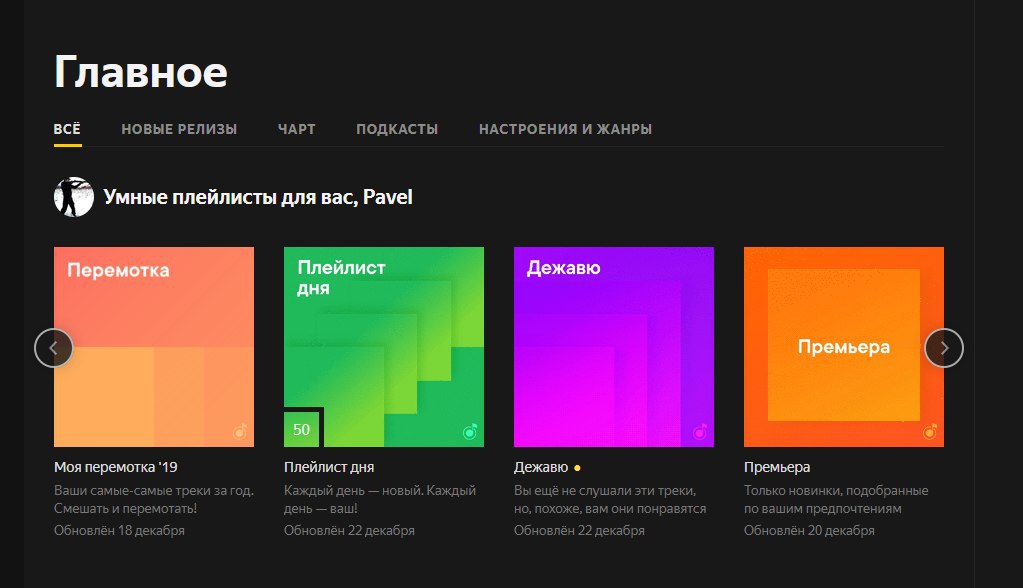This screenshot has width=1023, height=588.
Task: Click the Главное page heading
Action: point(140,72)
